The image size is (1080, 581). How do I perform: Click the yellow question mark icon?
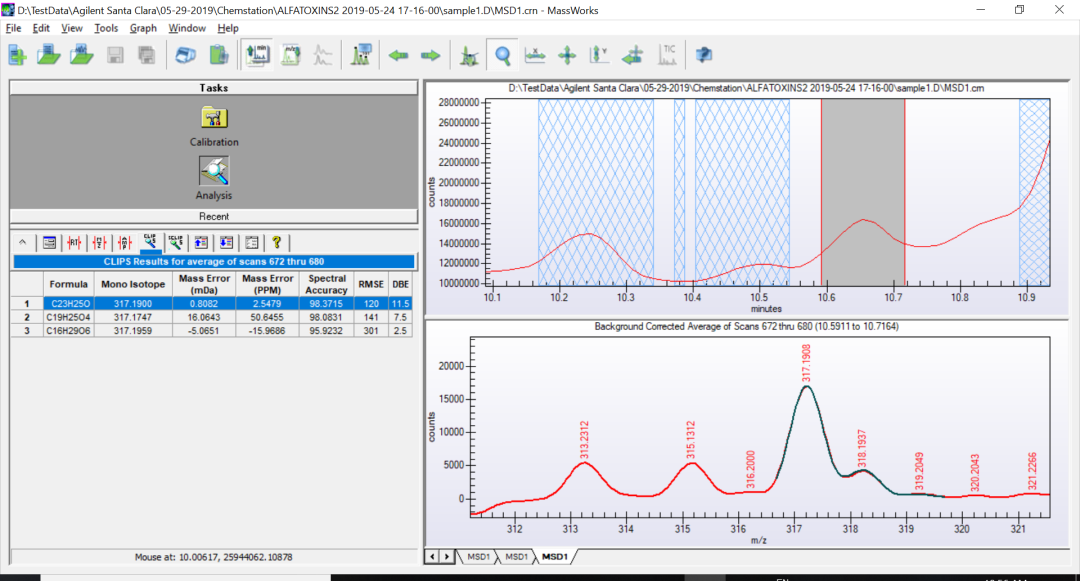point(277,242)
